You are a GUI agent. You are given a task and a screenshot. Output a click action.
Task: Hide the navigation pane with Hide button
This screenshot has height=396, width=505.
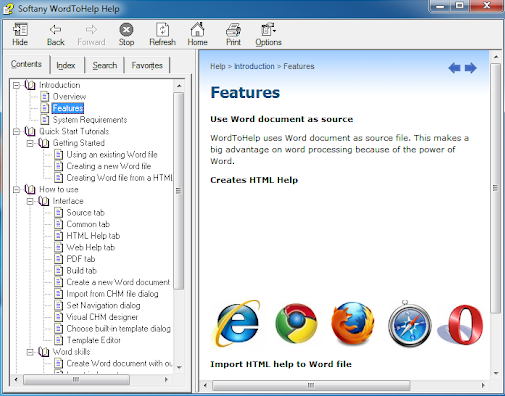tap(20, 34)
